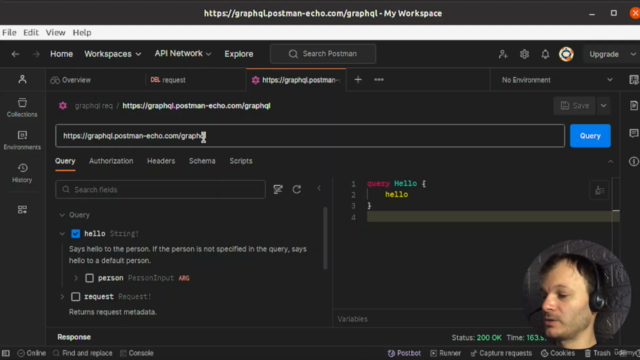The height and width of the screenshot is (360, 640).
Task: Open the Environments sidebar panel
Action: tap(22, 140)
